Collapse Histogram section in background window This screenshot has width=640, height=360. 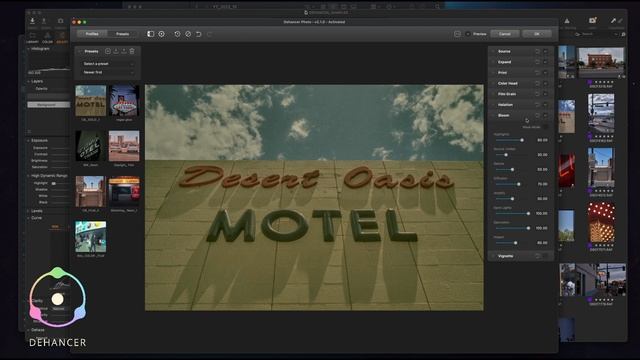29,49
